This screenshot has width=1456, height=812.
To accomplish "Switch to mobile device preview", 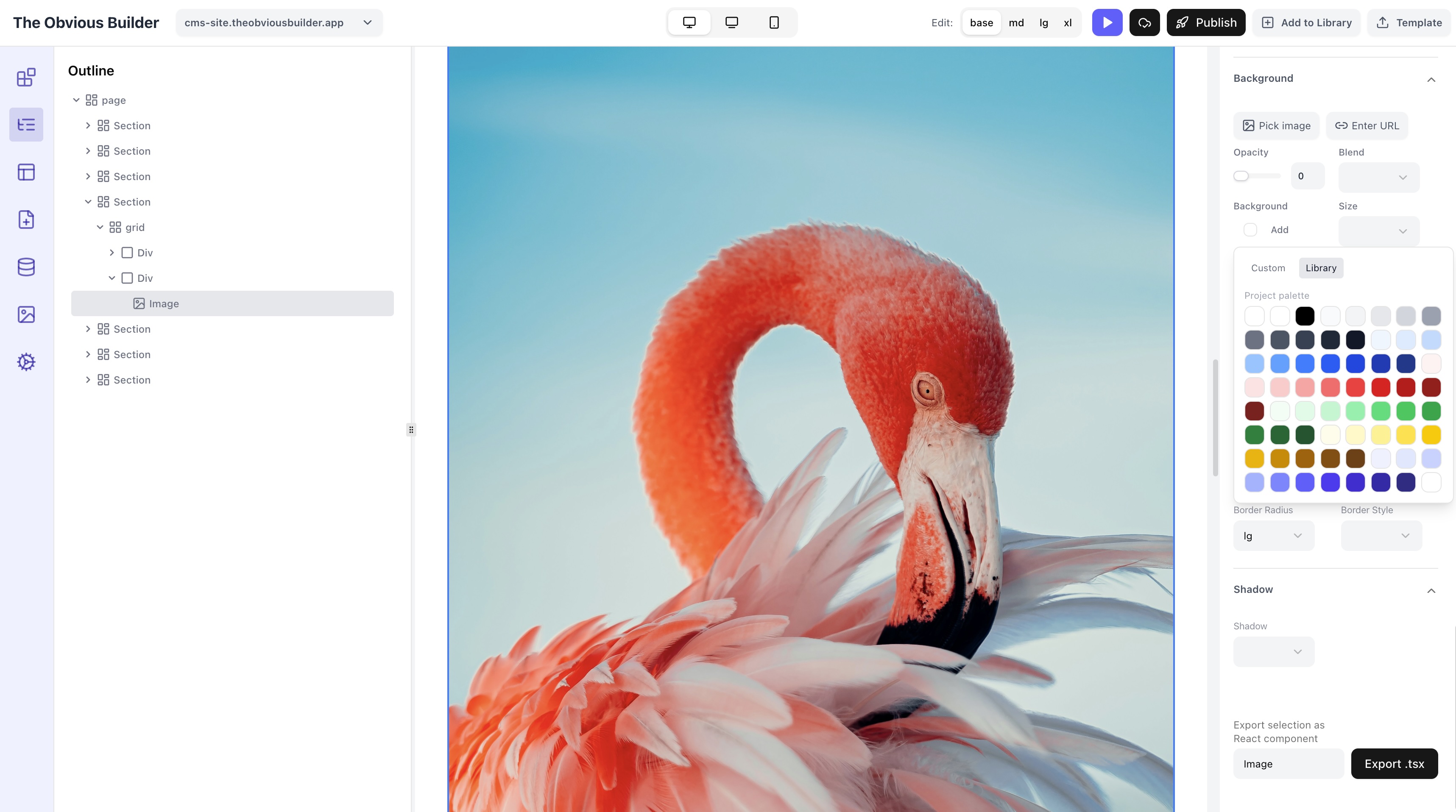I will (774, 22).
